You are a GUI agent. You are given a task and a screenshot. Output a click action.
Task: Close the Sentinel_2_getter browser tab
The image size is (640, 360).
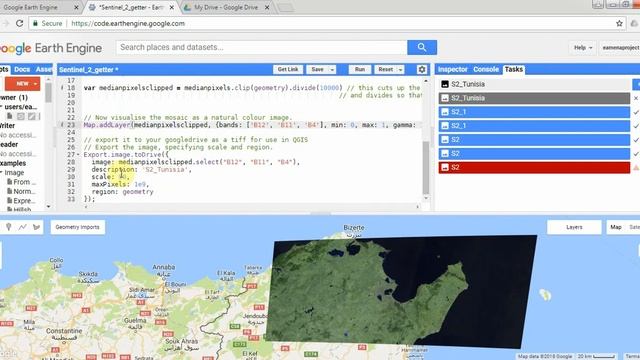pyautogui.click(x=172, y=7)
